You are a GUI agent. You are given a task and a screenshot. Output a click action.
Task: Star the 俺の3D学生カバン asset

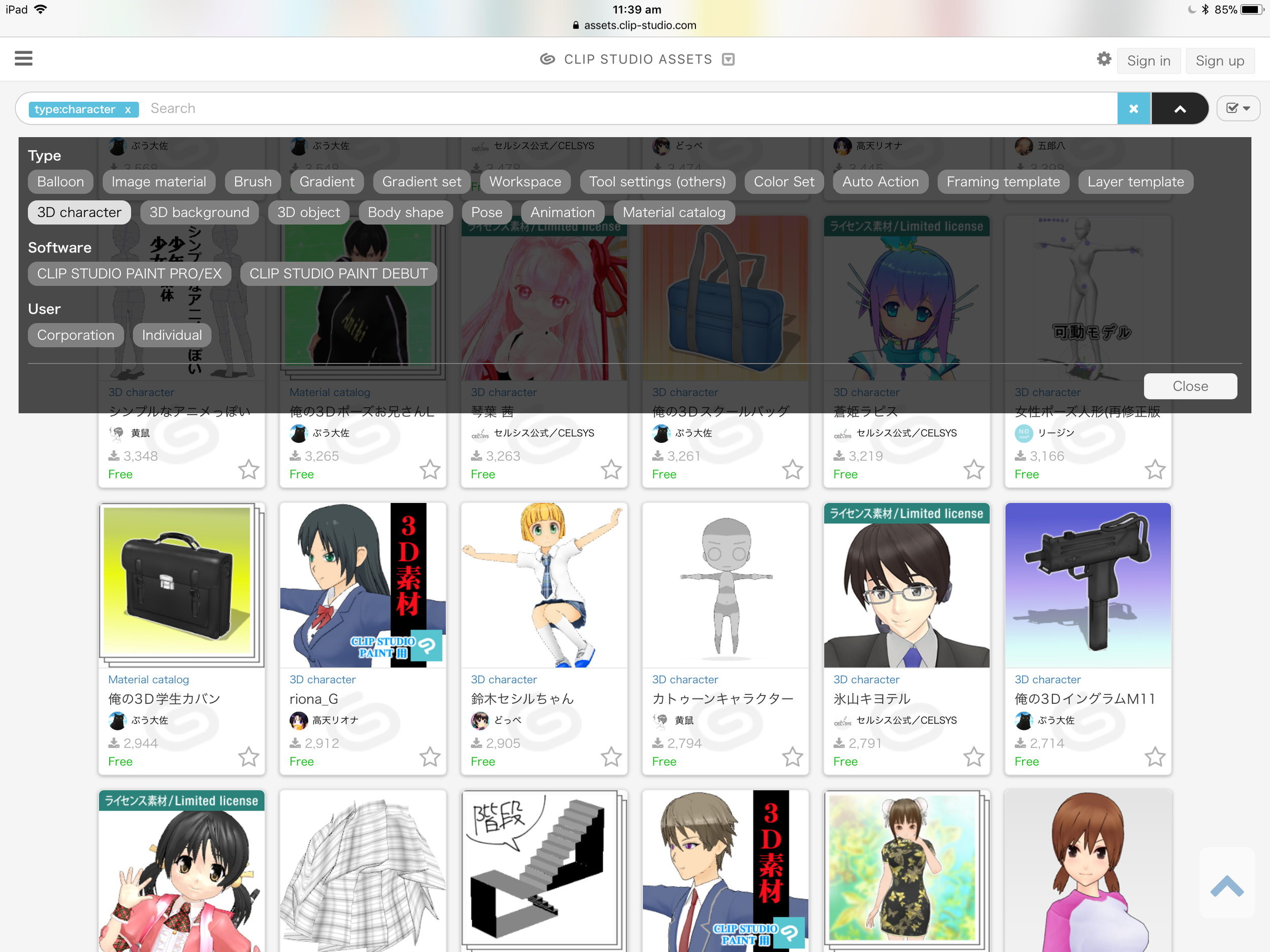pyautogui.click(x=248, y=756)
